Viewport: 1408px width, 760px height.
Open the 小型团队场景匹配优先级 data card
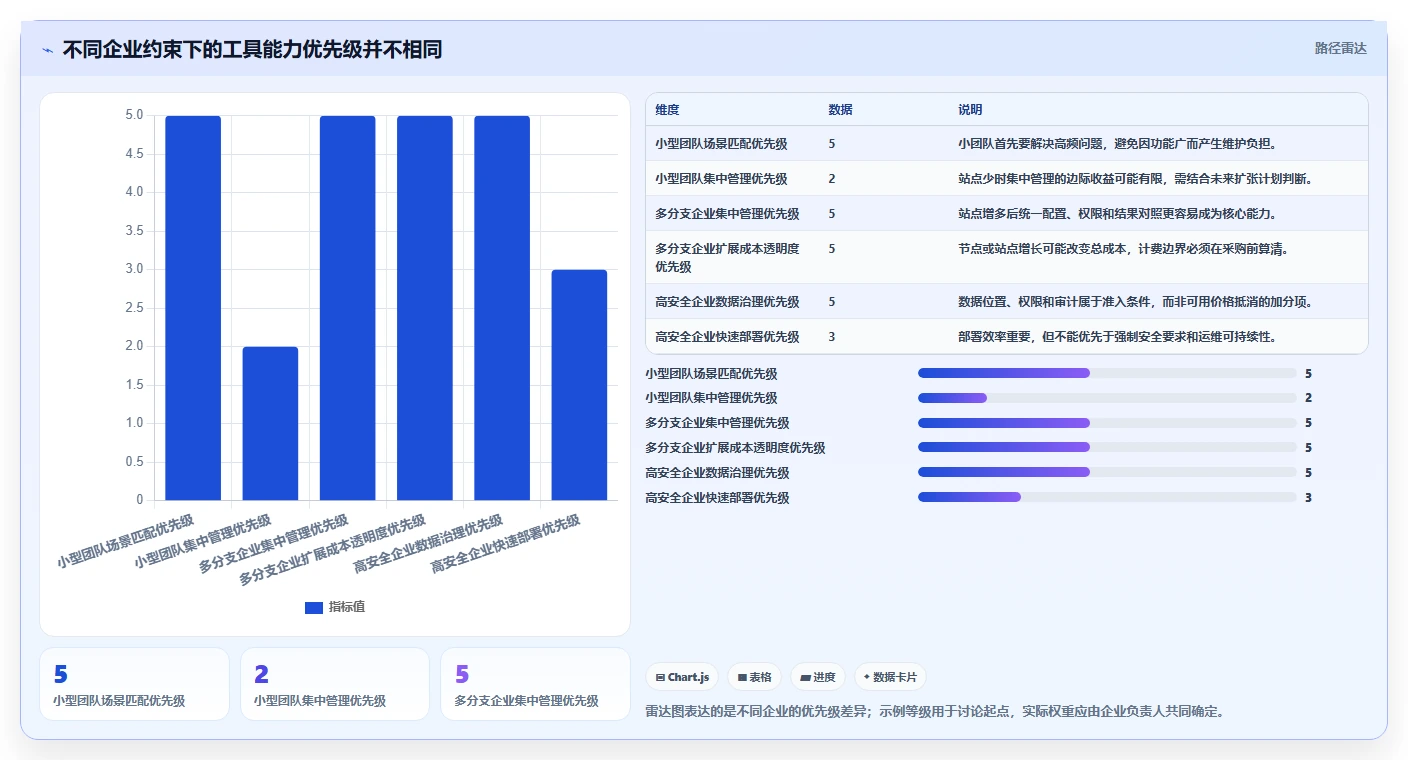click(134, 684)
